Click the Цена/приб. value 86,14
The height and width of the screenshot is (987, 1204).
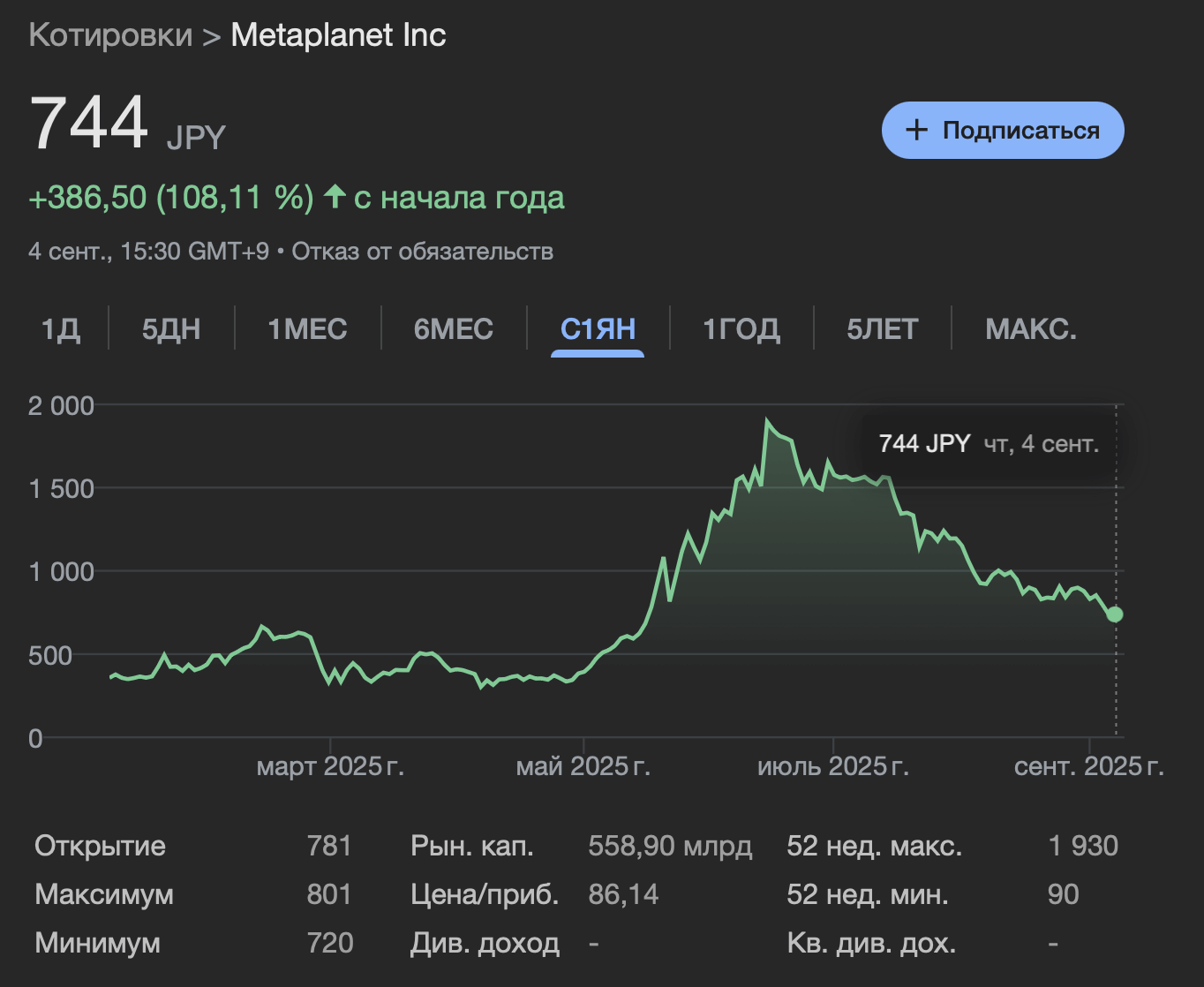pos(623,894)
